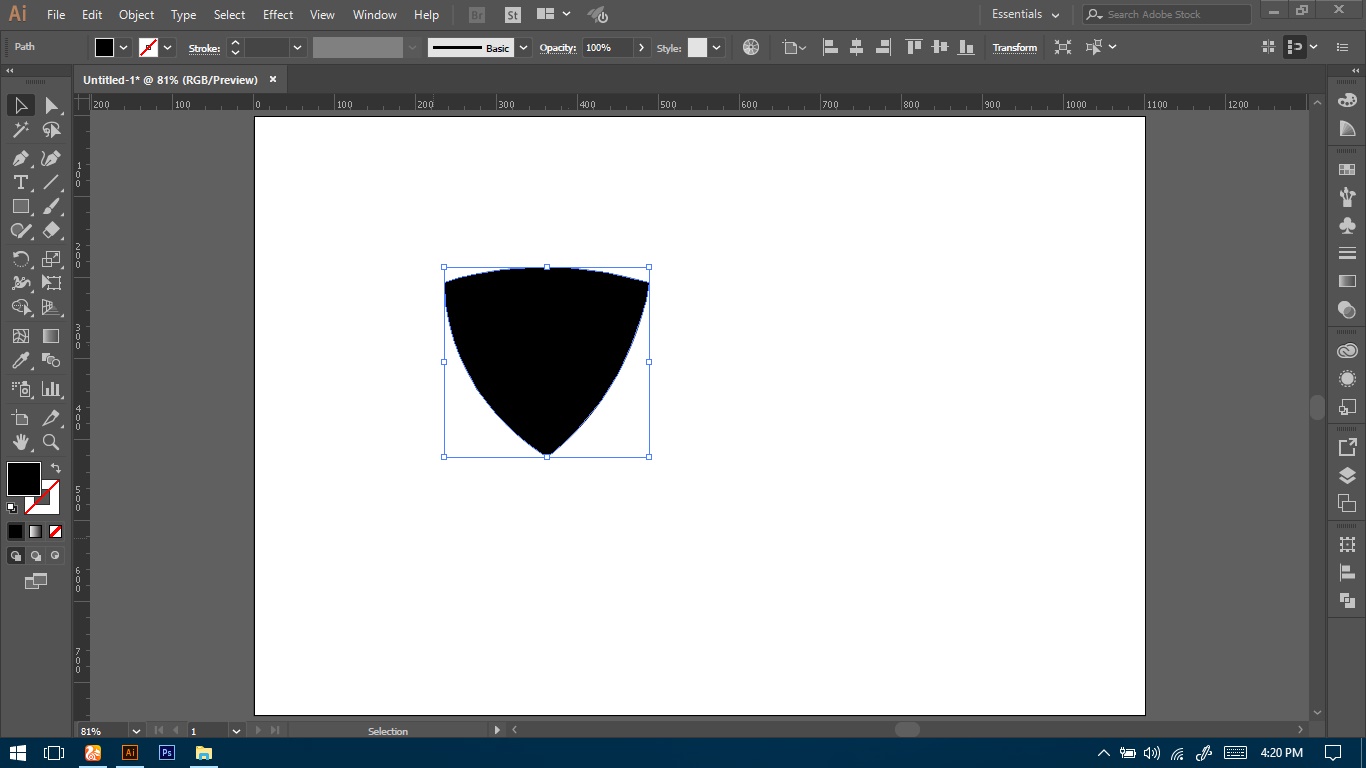The image size is (1366, 768).
Task: Set paint mode to Gradient
Action: pyautogui.click(x=35, y=532)
